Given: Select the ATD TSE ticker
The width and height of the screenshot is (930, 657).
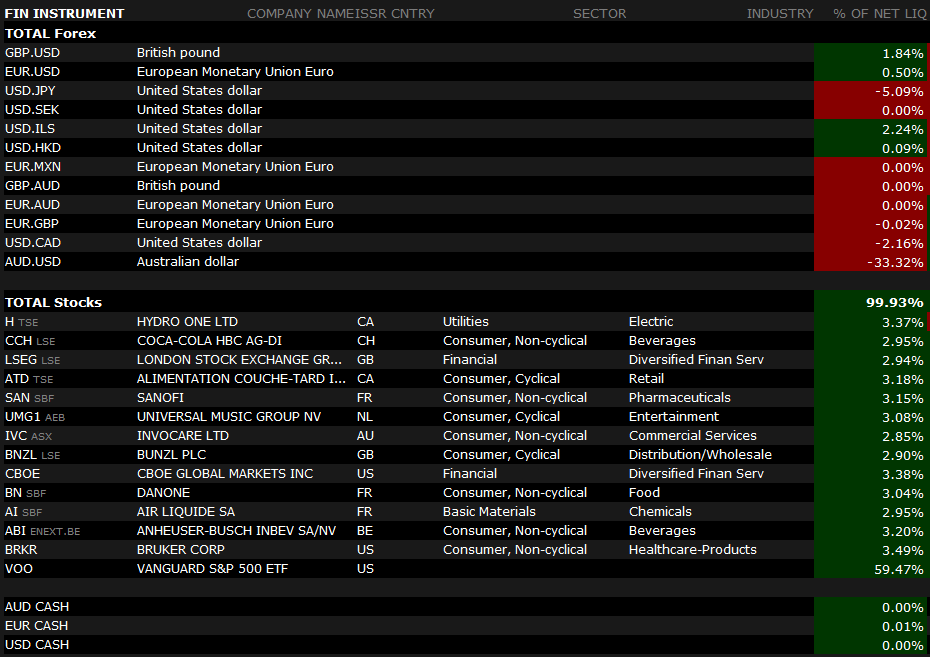Looking at the screenshot, I should [29, 379].
